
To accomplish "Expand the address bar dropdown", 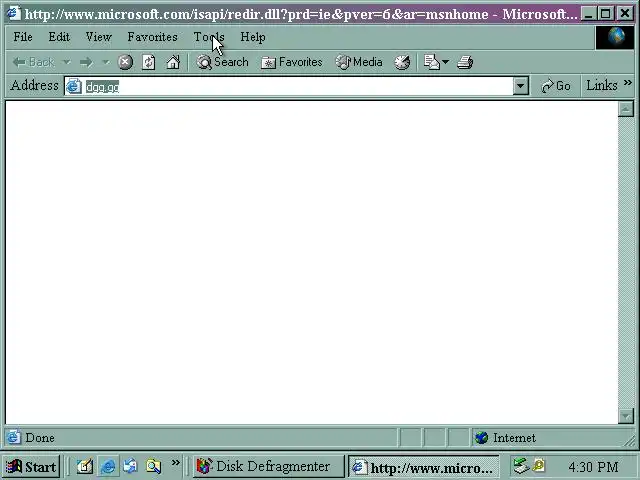I will tap(520, 86).
